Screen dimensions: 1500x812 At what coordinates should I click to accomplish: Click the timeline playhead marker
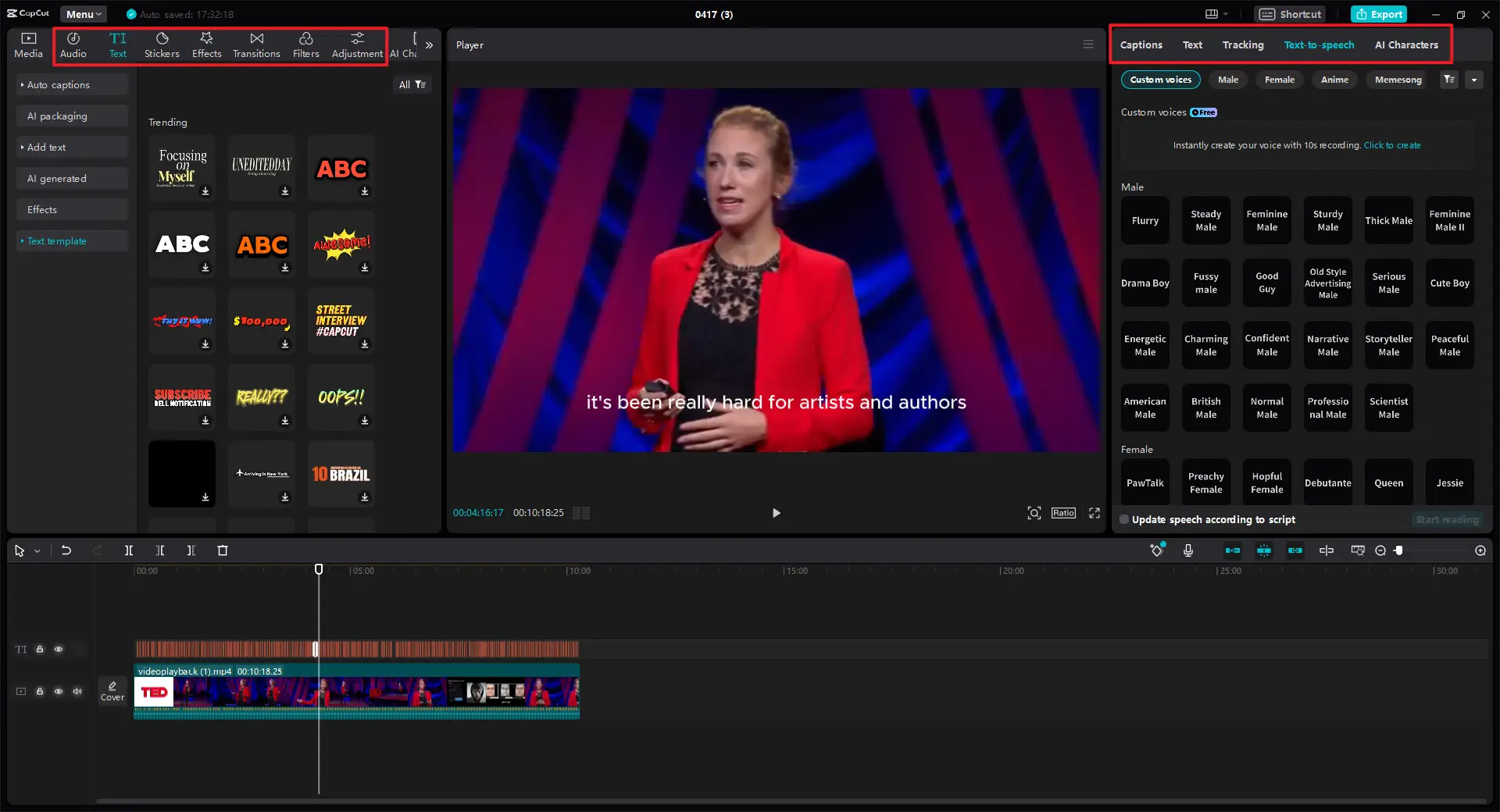click(x=319, y=569)
